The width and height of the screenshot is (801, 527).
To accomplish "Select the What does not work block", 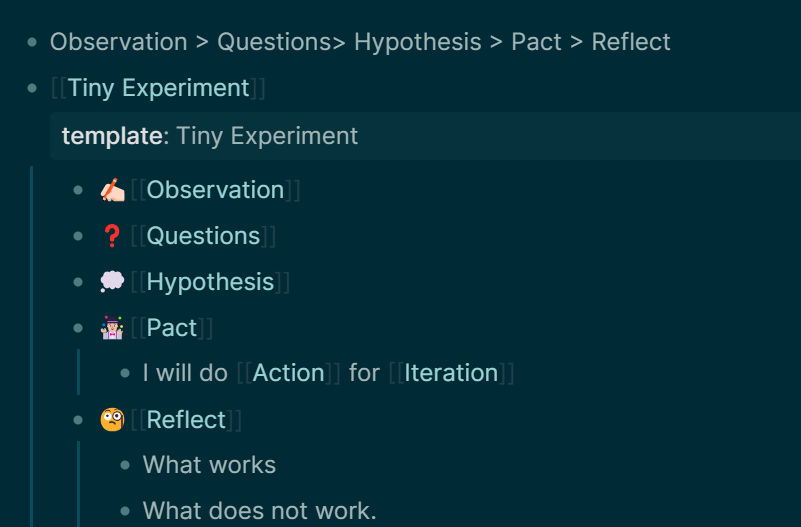I will (260, 511).
